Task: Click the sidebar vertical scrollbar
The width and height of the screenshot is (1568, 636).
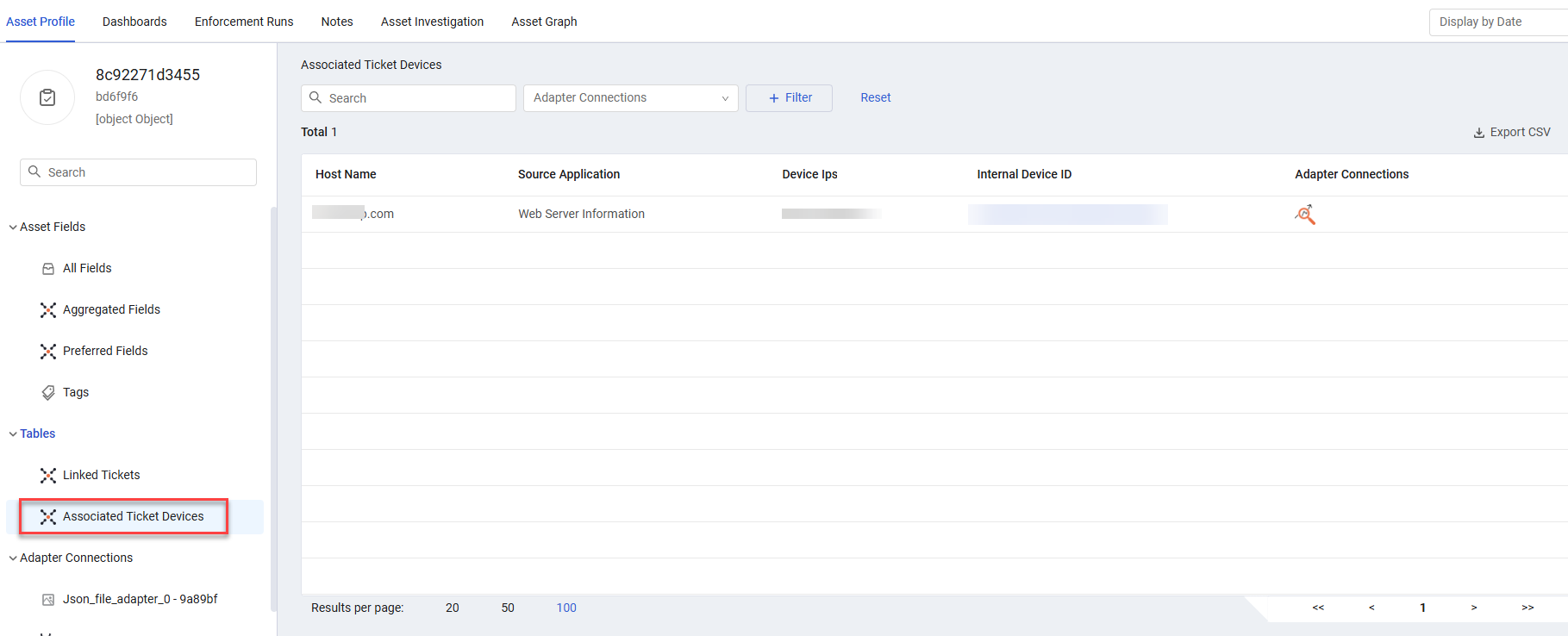Action: click(x=274, y=409)
